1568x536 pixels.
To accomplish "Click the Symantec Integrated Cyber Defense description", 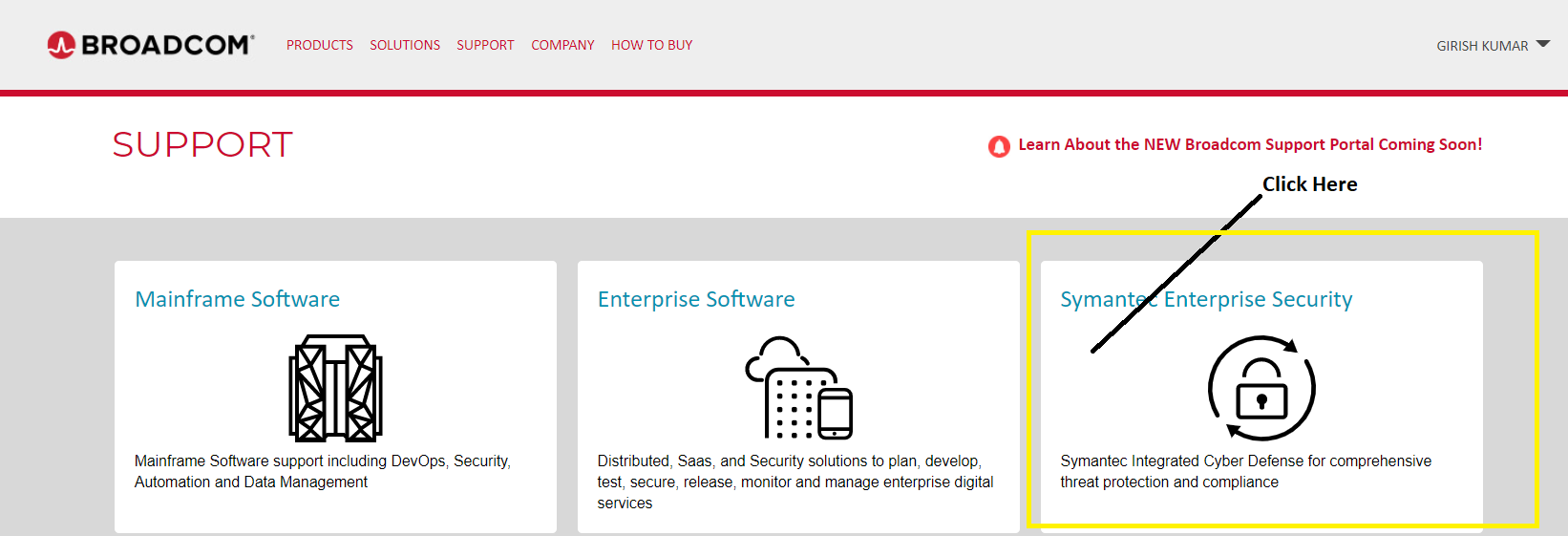I will click(x=1245, y=471).
